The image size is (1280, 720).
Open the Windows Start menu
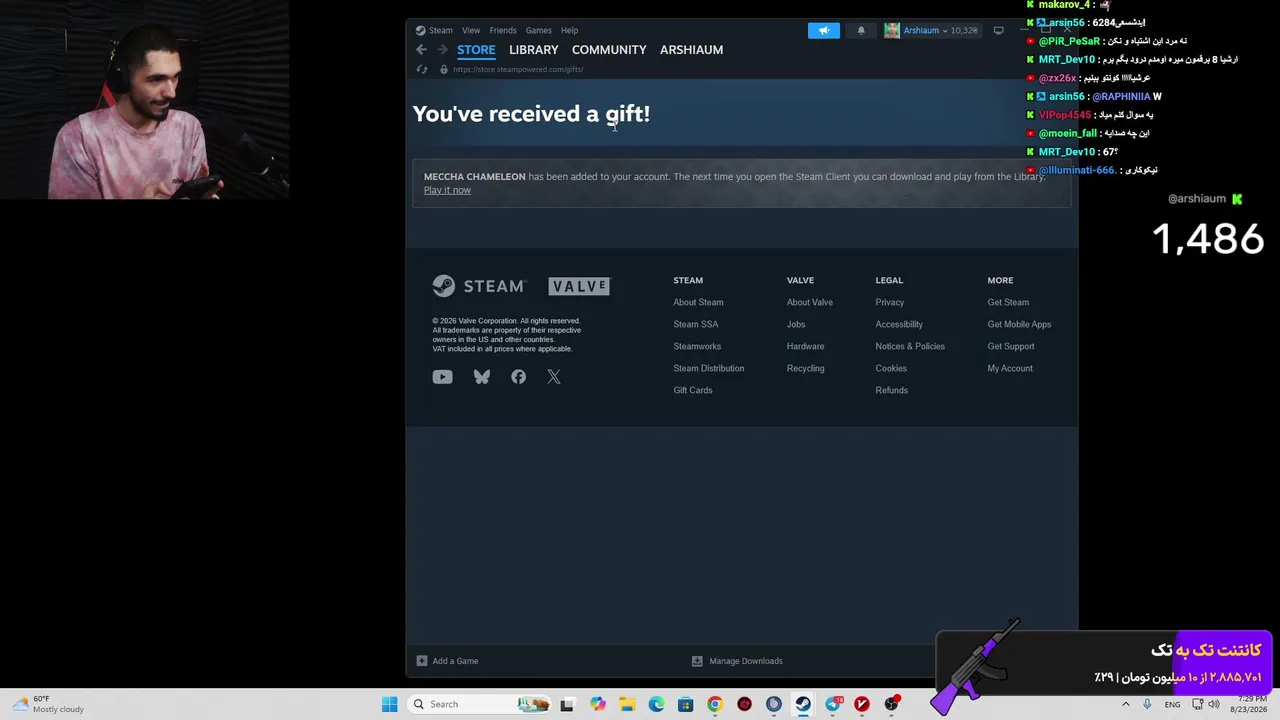point(389,704)
